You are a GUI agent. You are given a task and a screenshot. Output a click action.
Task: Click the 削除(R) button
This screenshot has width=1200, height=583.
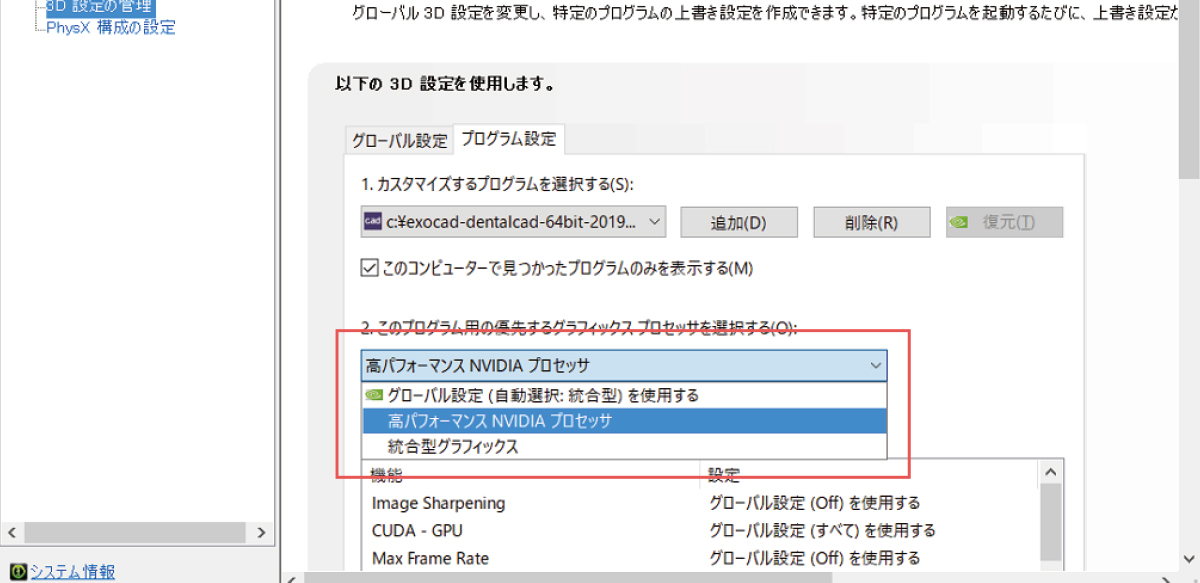[x=871, y=222]
